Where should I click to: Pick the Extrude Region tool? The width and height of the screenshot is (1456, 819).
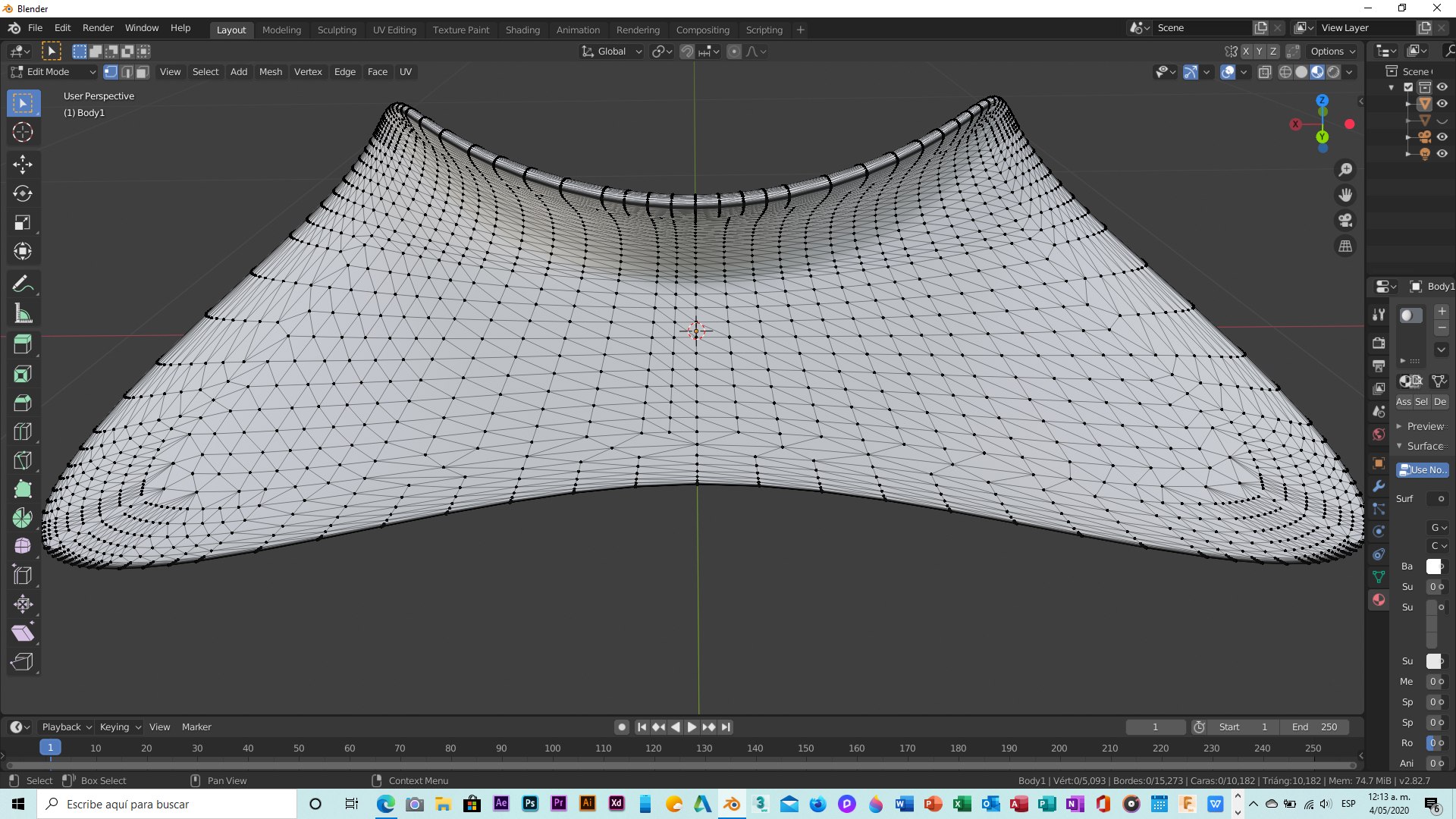(23, 345)
